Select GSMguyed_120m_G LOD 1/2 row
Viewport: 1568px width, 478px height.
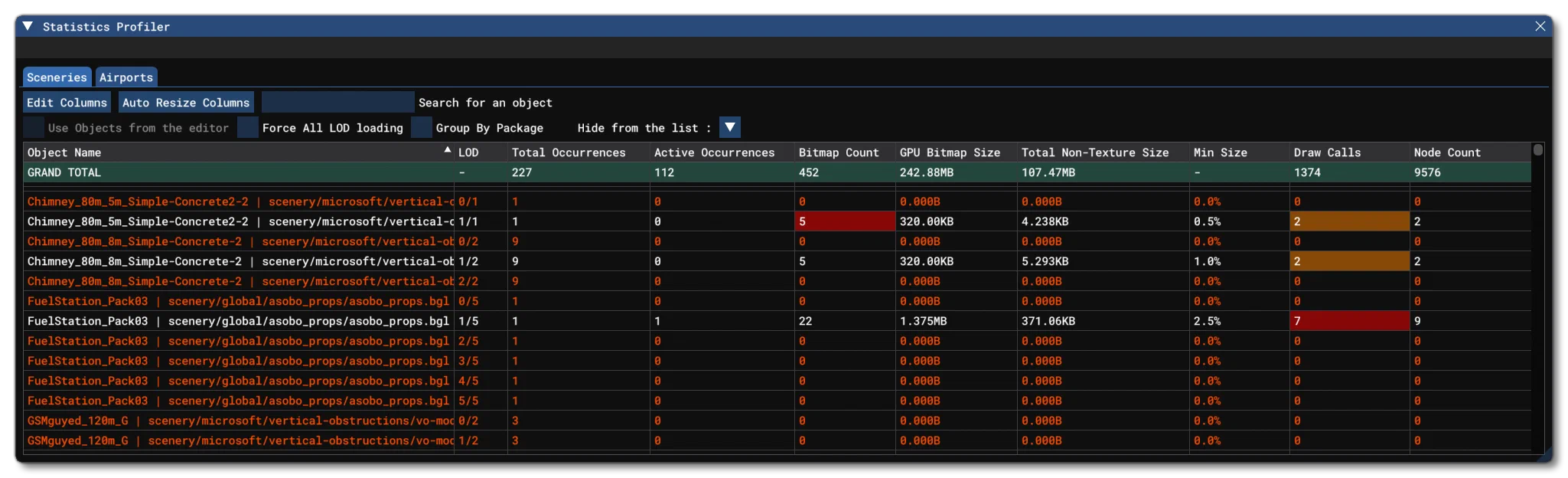click(x=777, y=440)
